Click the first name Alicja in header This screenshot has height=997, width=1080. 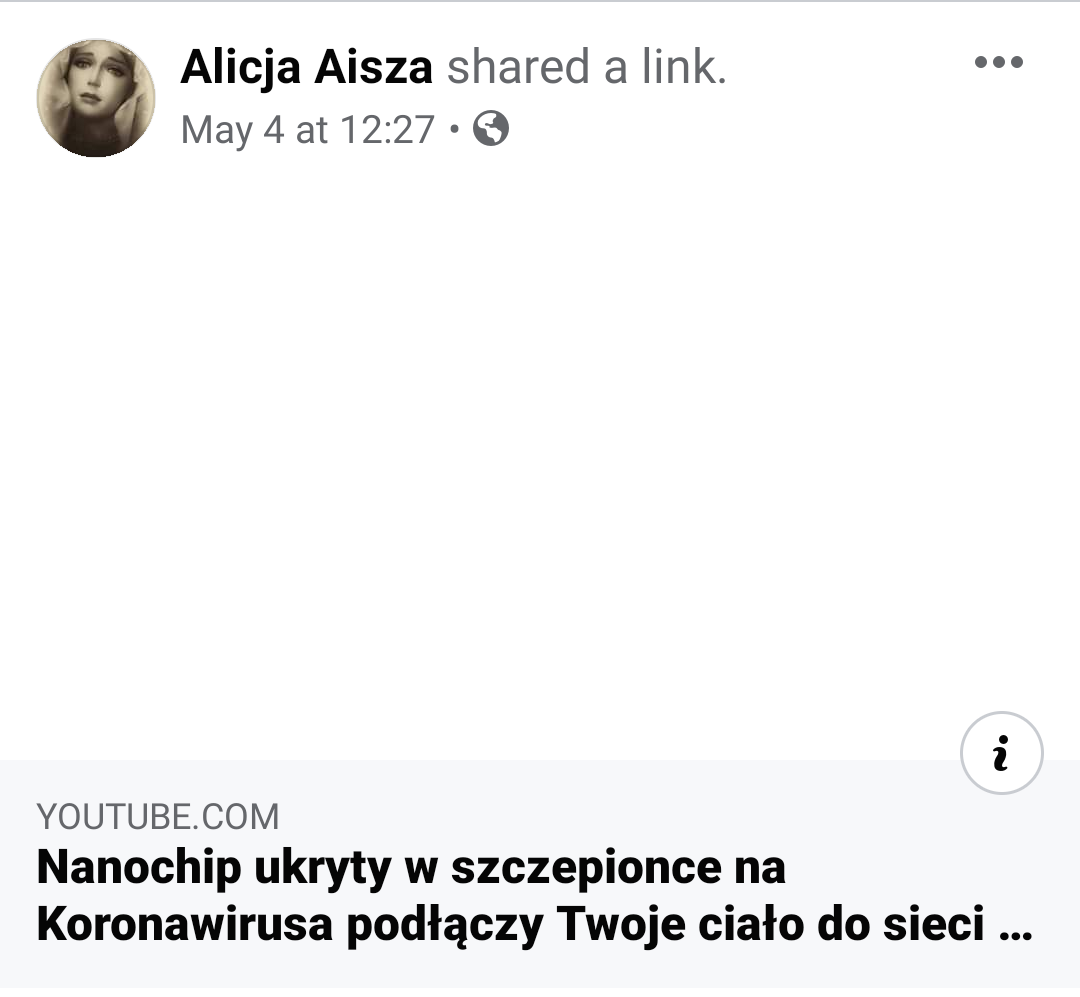(x=241, y=68)
